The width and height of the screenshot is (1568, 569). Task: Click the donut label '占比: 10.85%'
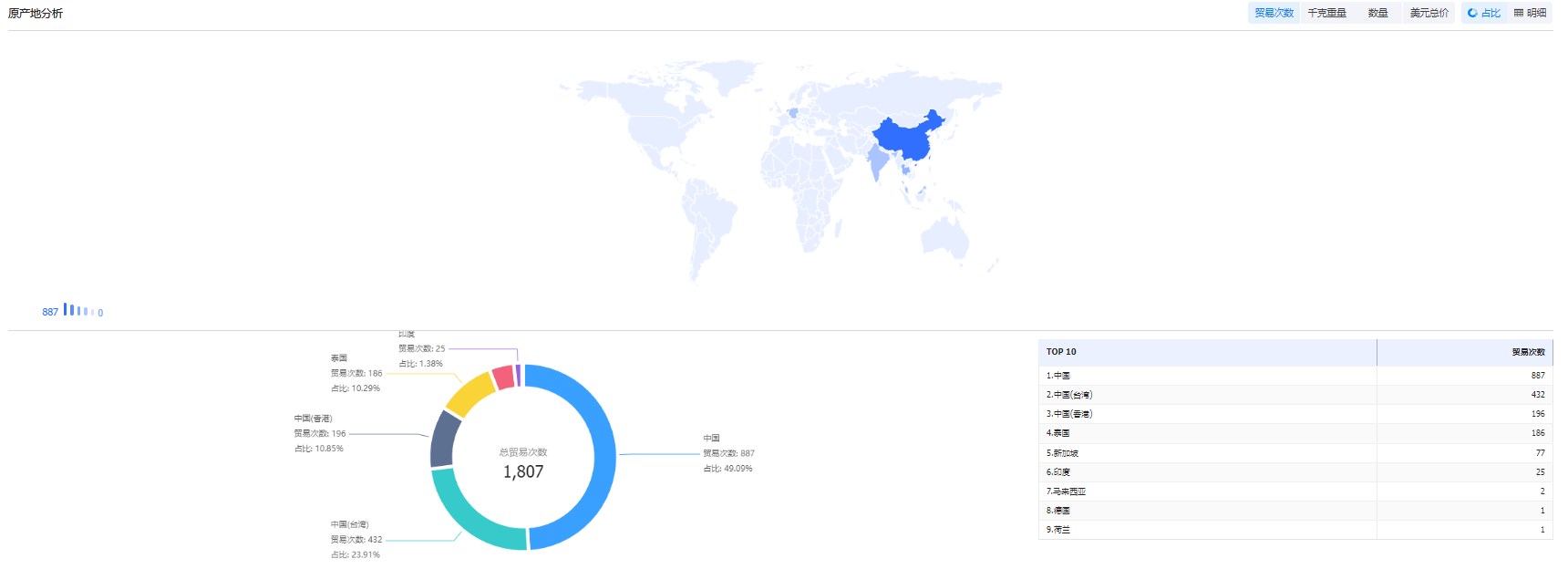point(319,449)
